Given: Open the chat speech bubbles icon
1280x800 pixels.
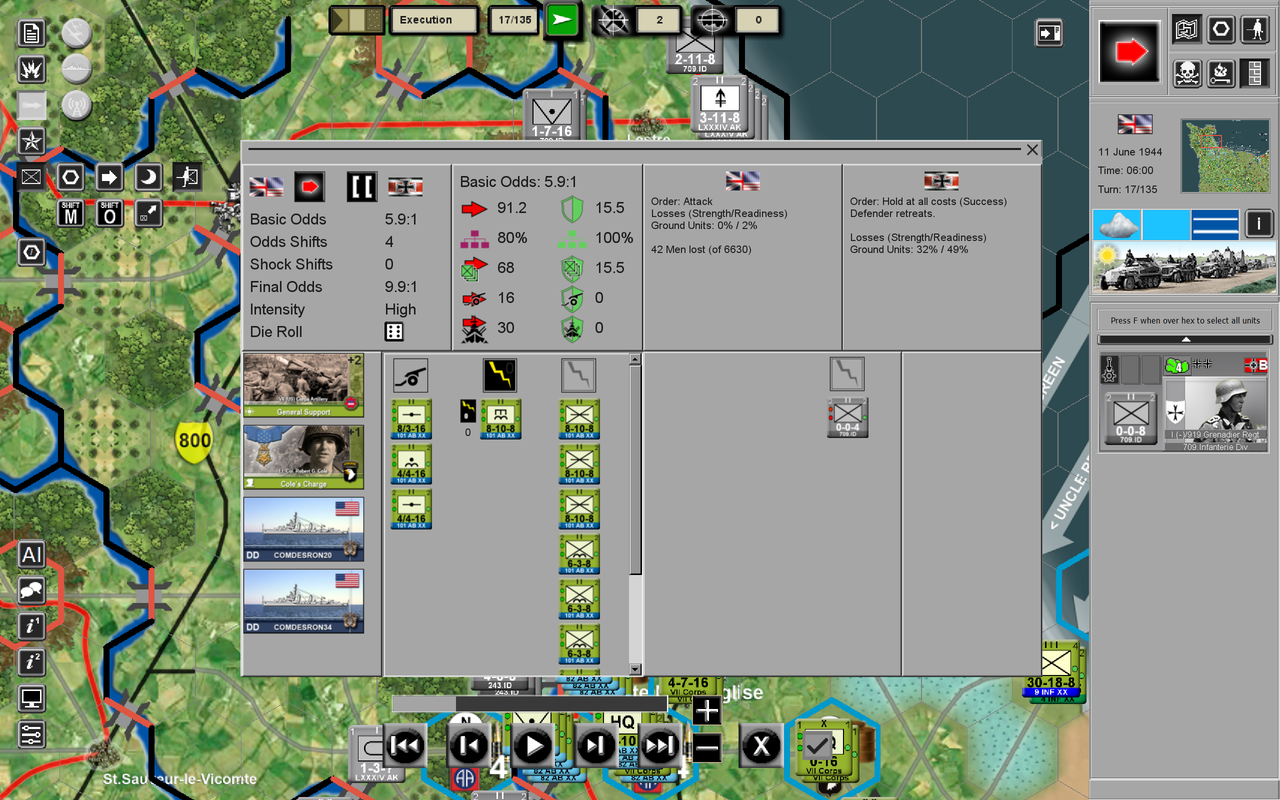Looking at the screenshot, I should coord(32,590).
